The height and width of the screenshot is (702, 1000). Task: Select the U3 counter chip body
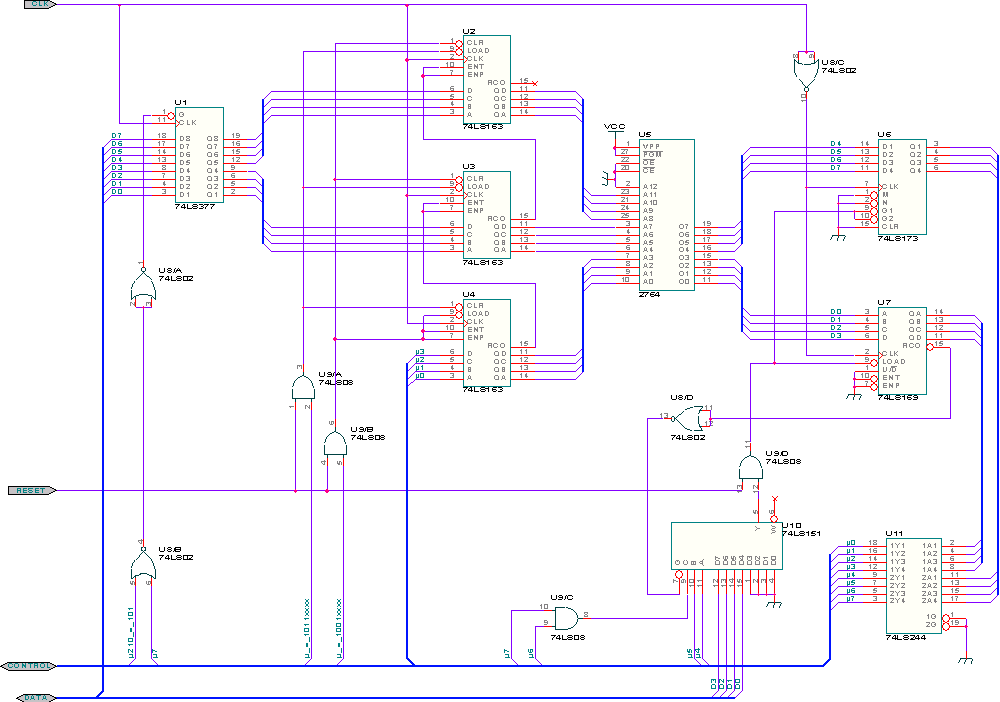coord(487,215)
